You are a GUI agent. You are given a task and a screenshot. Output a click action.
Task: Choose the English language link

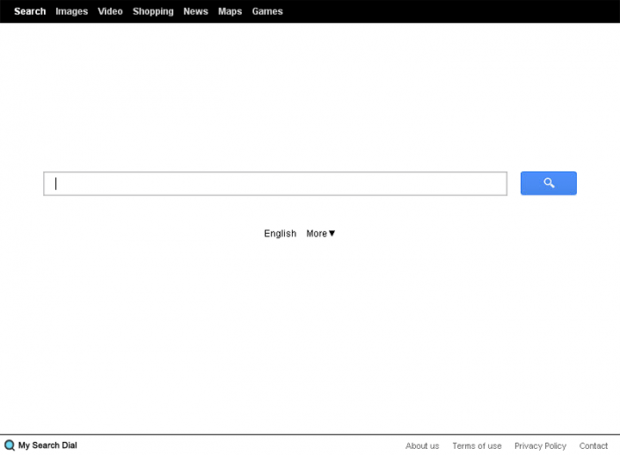pyautogui.click(x=280, y=234)
